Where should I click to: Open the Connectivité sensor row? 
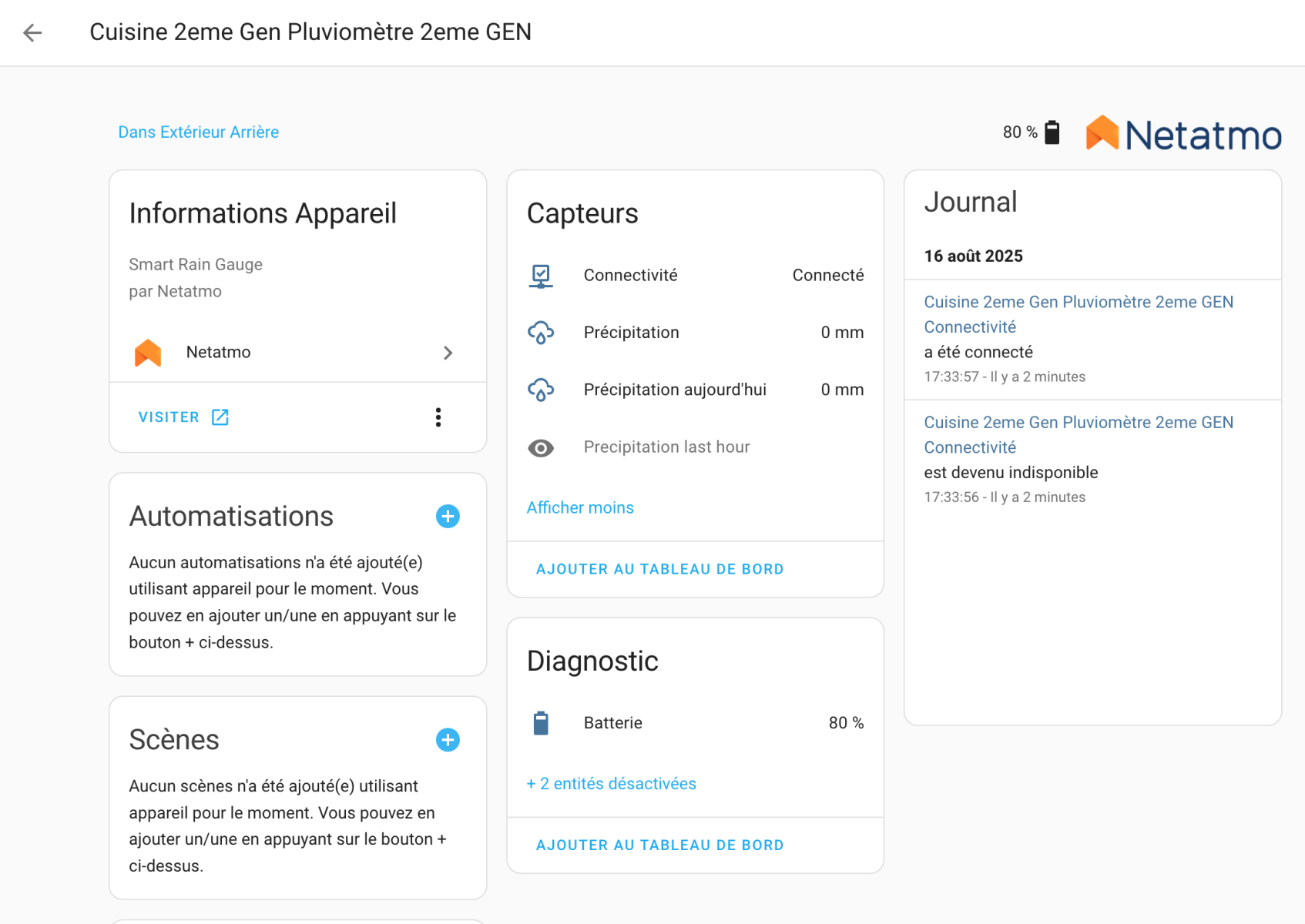pyautogui.click(x=695, y=276)
